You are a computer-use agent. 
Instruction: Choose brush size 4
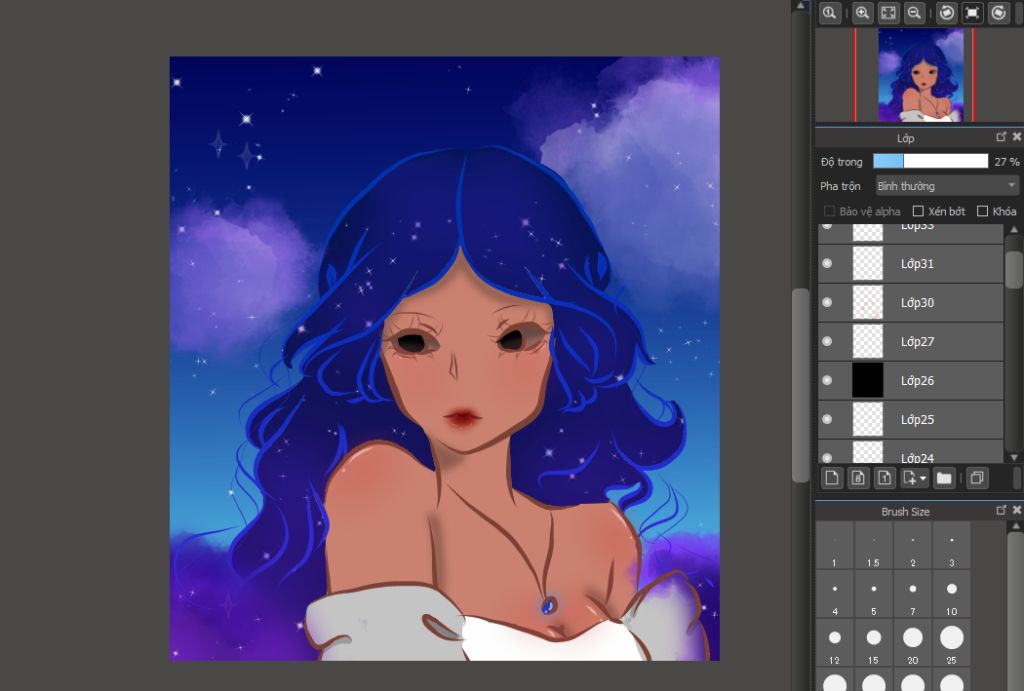(x=835, y=594)
